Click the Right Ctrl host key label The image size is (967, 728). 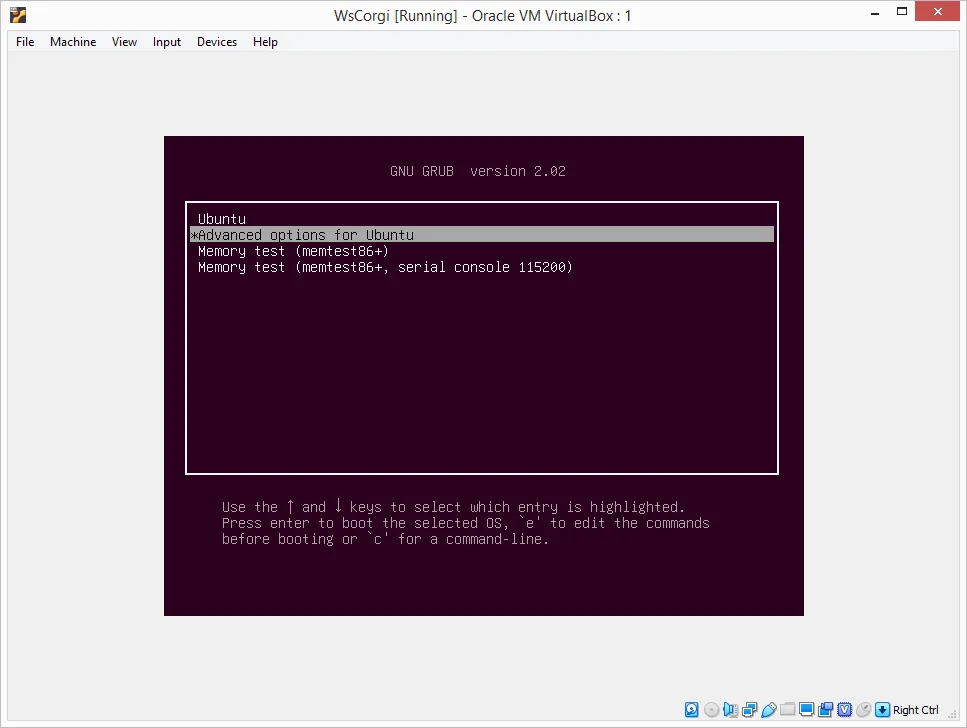coord(916,710)
